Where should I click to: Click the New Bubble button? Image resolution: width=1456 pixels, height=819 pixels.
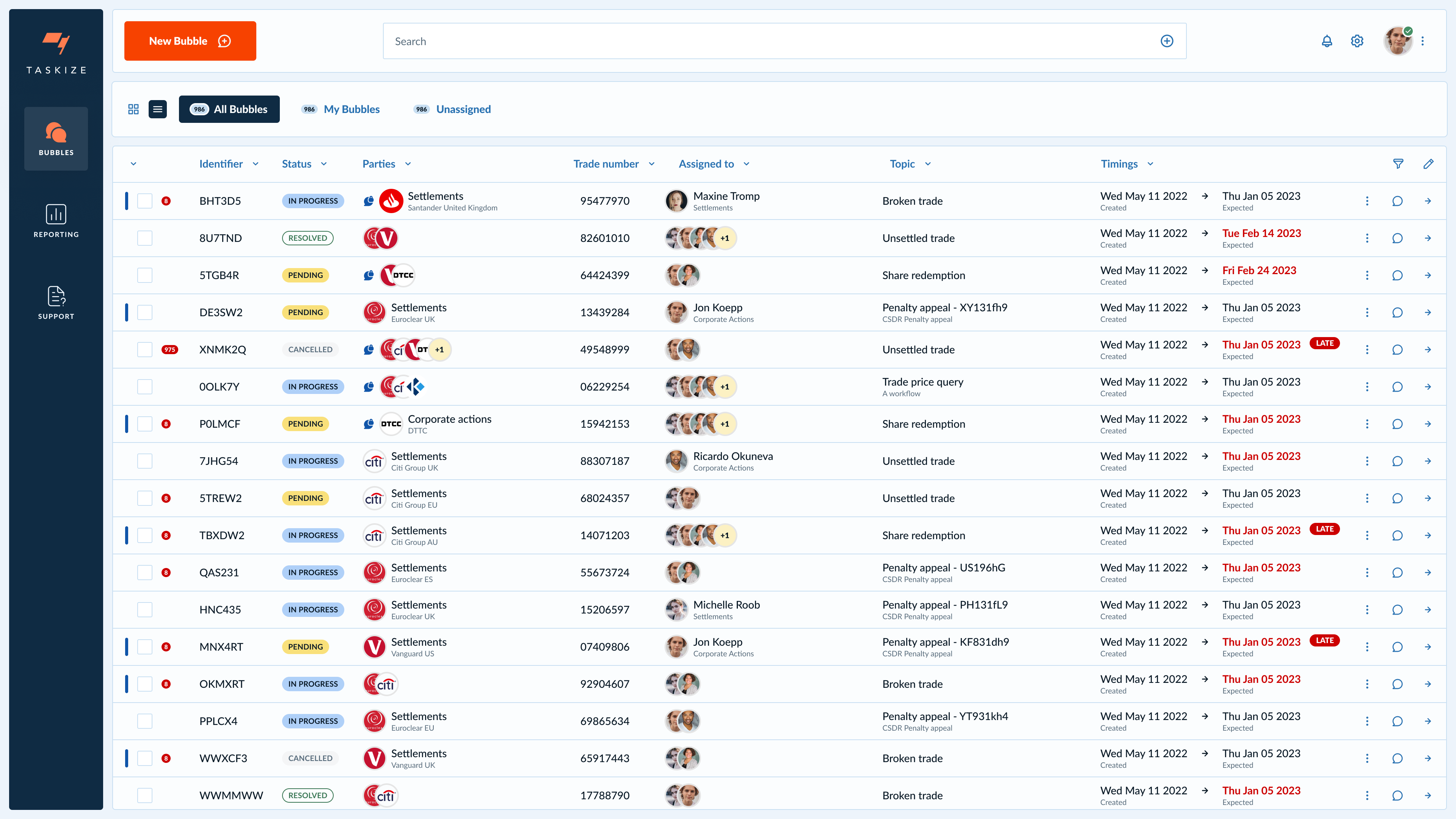pos(190,41)
